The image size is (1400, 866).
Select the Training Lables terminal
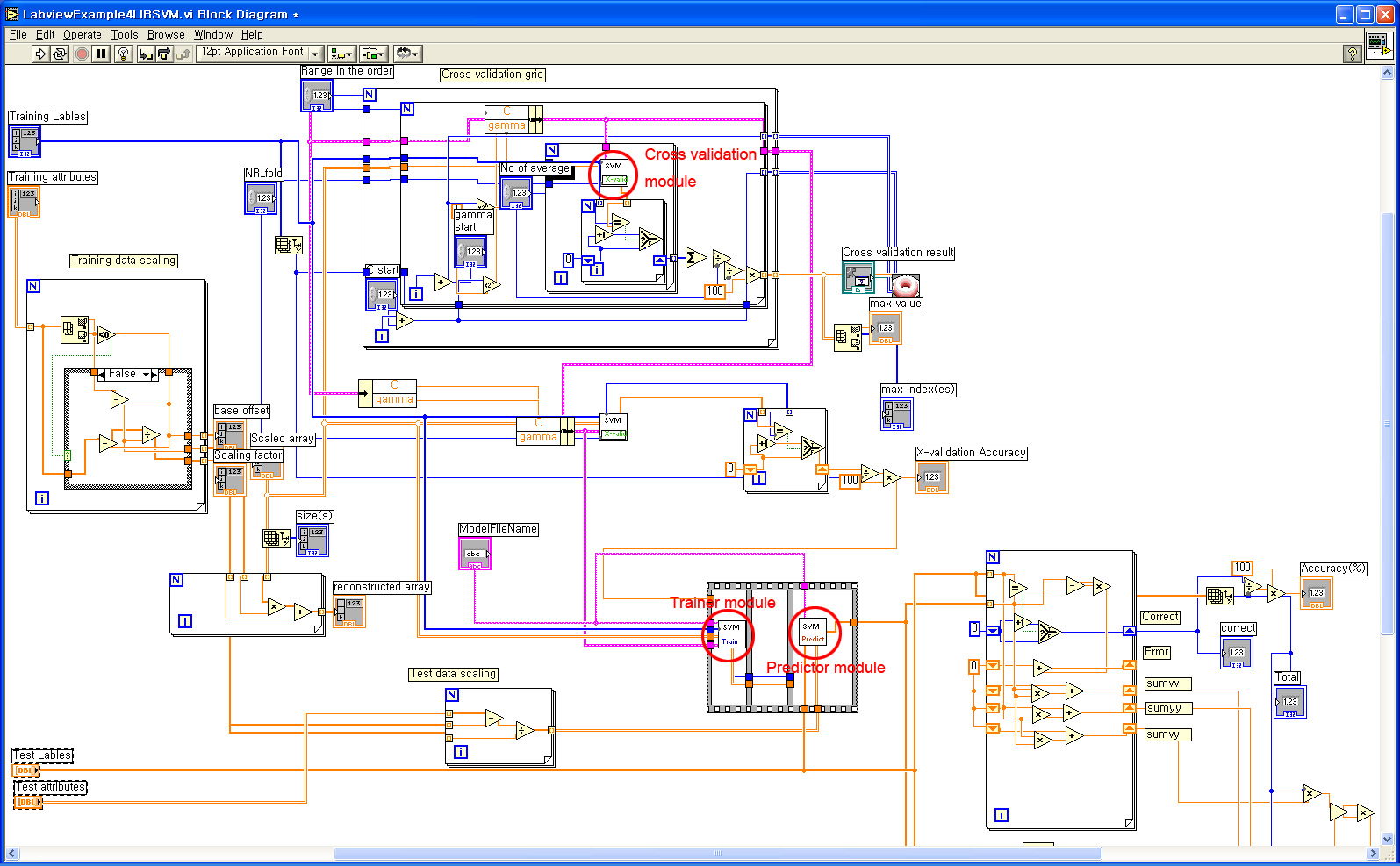25,141
